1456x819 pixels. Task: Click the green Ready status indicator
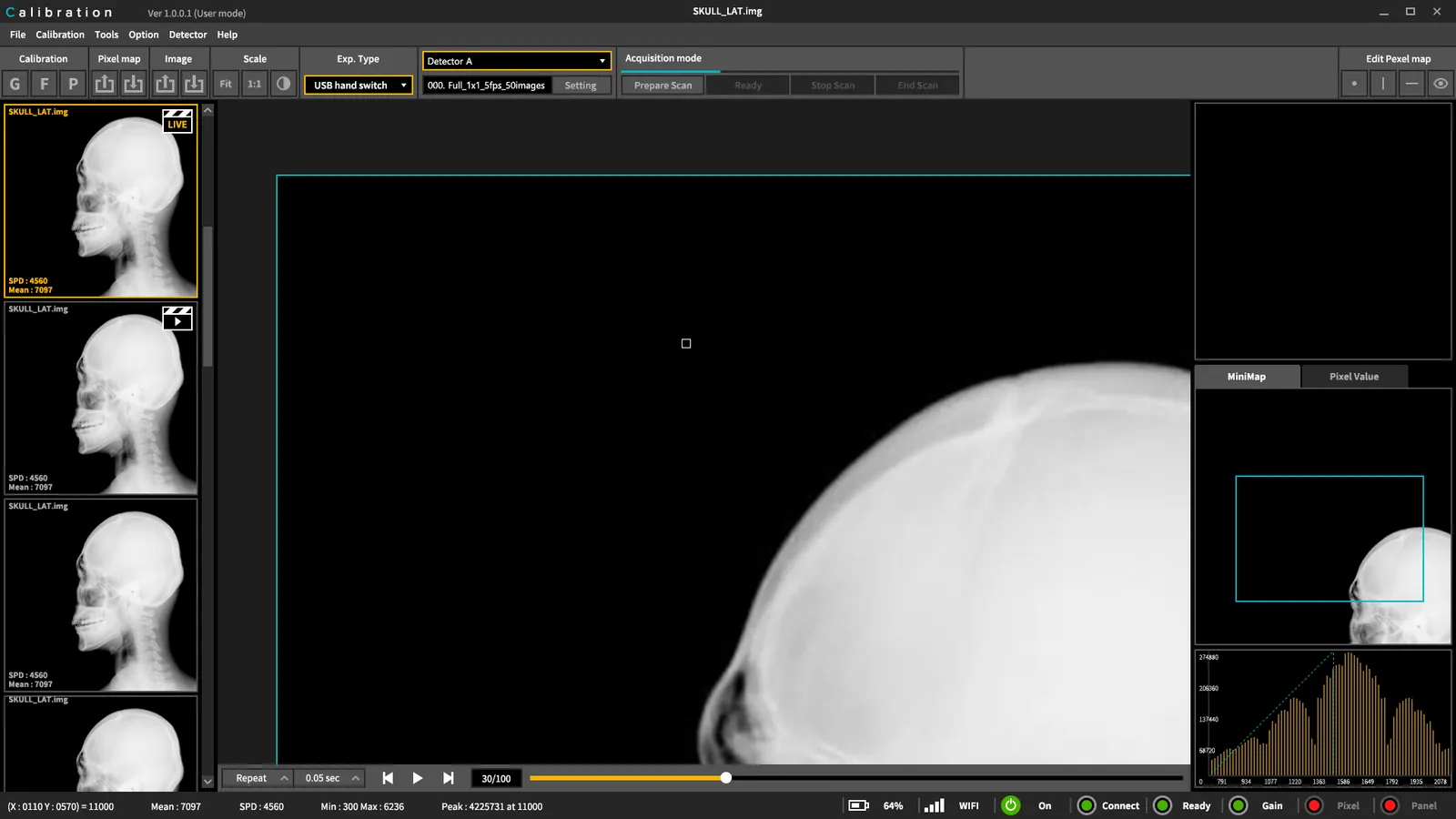(x=1162, y=805)
